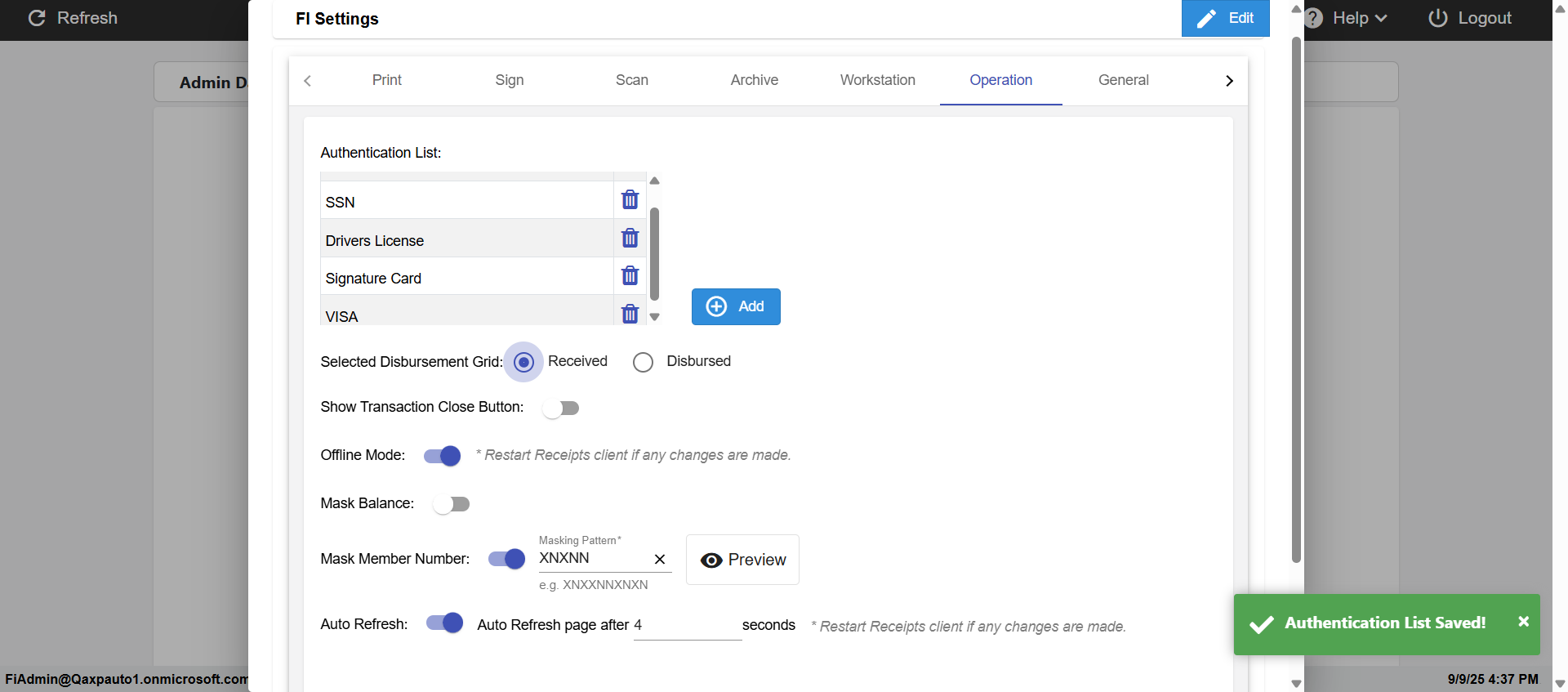Open the Workstation tab

(877, 80)
